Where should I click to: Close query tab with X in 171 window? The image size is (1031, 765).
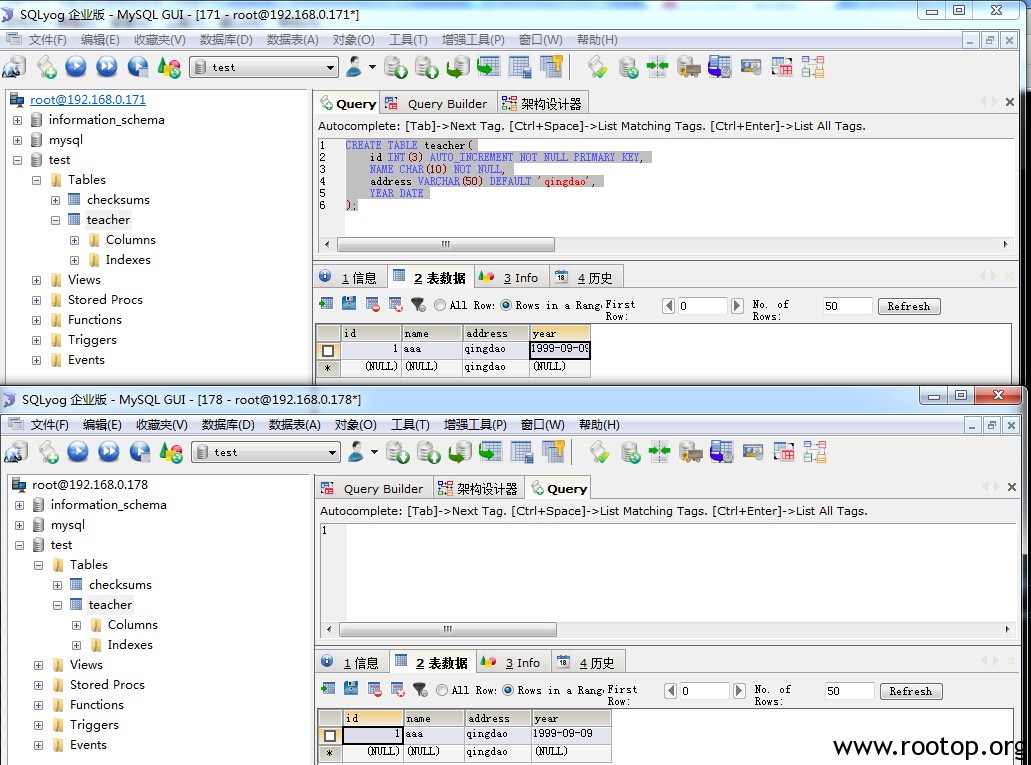tap(1009, 102)
